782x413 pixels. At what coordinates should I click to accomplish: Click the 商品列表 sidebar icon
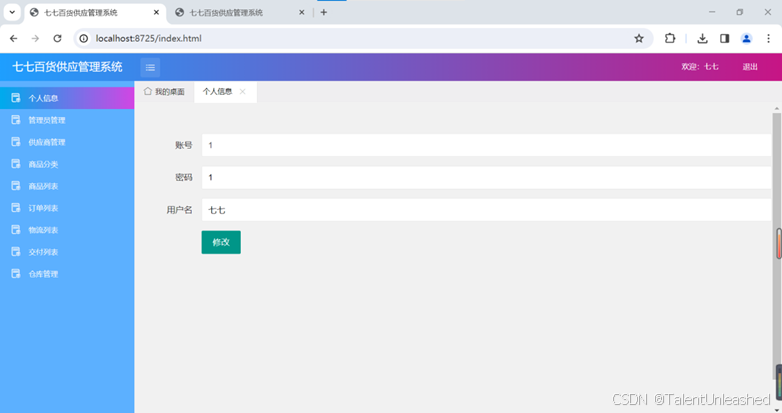click(16, 186)
